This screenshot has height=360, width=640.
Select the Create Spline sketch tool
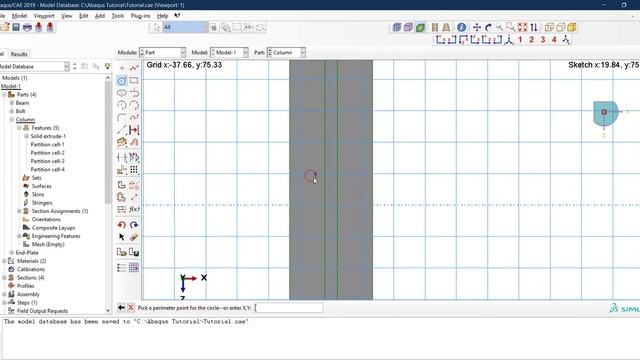(134, 118)
